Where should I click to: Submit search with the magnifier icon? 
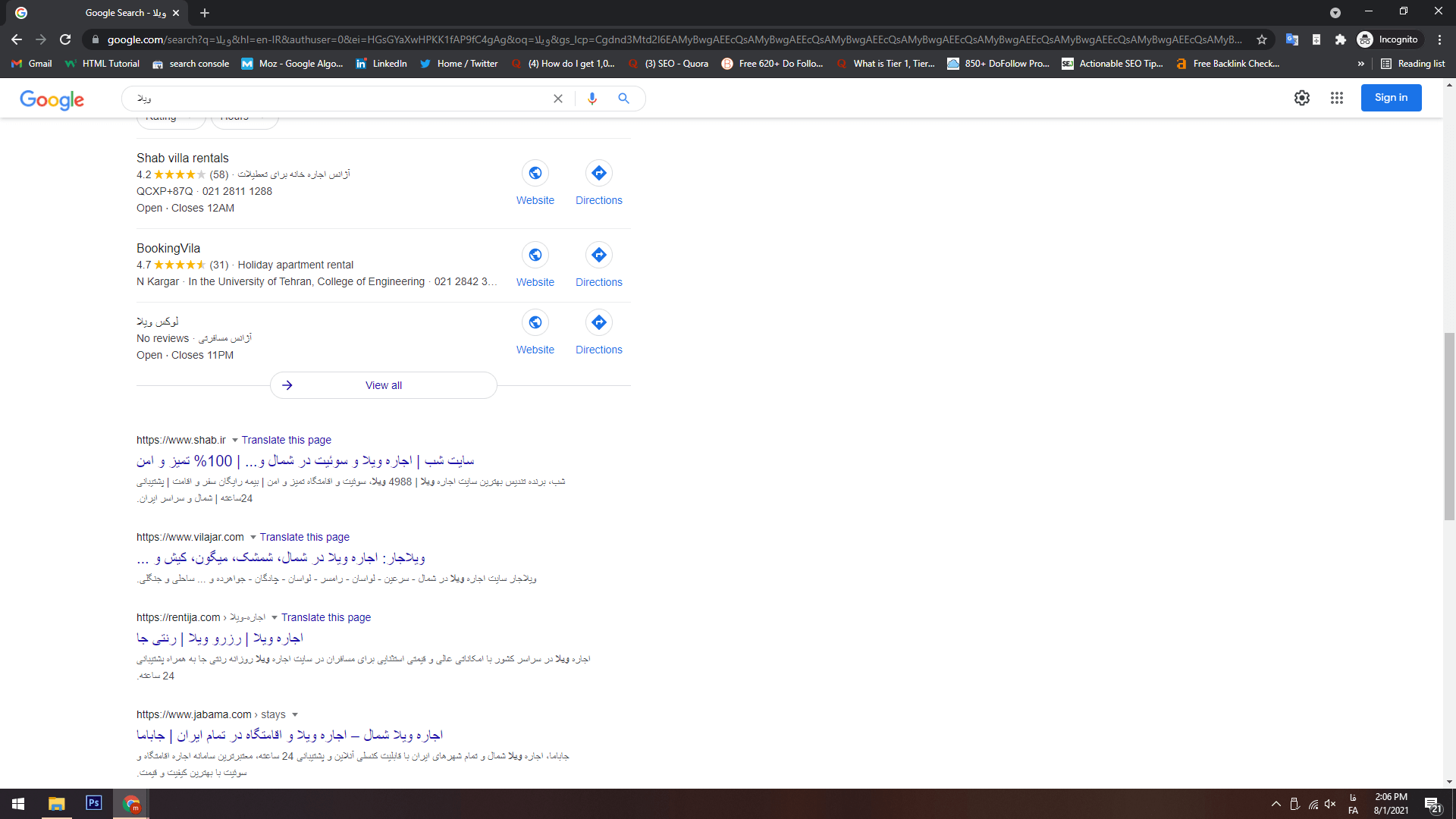coord(623,99)
